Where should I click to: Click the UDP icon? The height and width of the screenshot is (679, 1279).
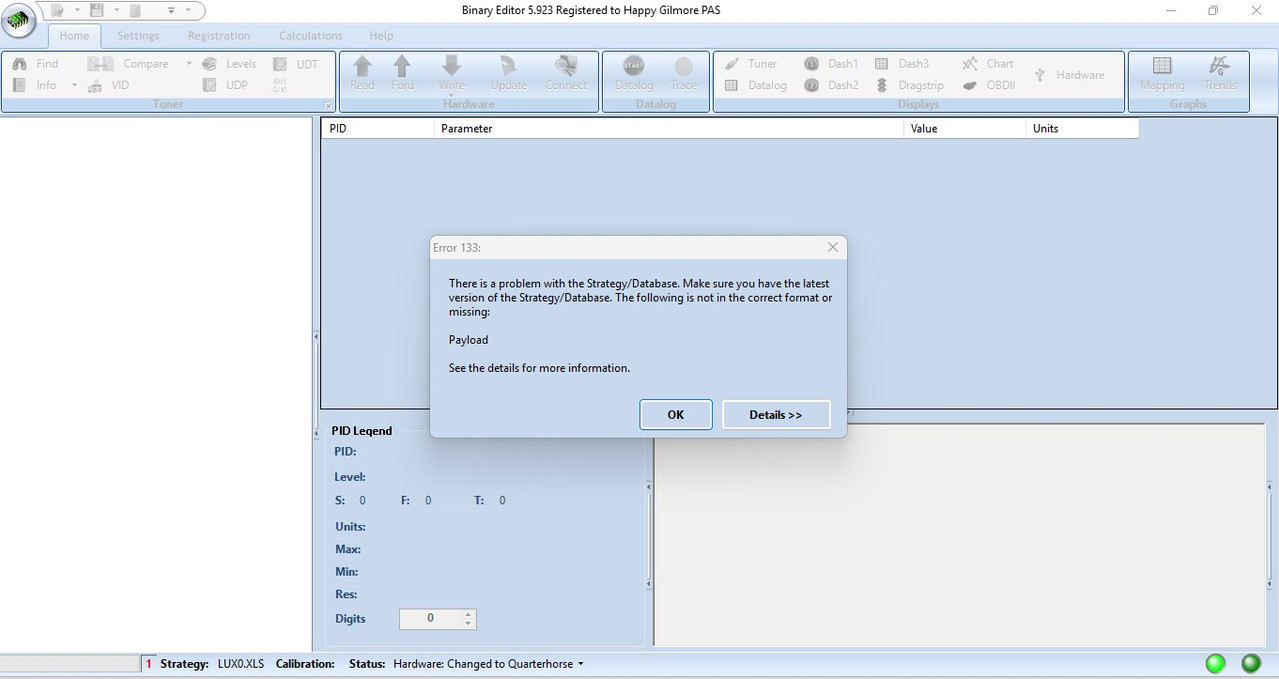coord(209,86)
